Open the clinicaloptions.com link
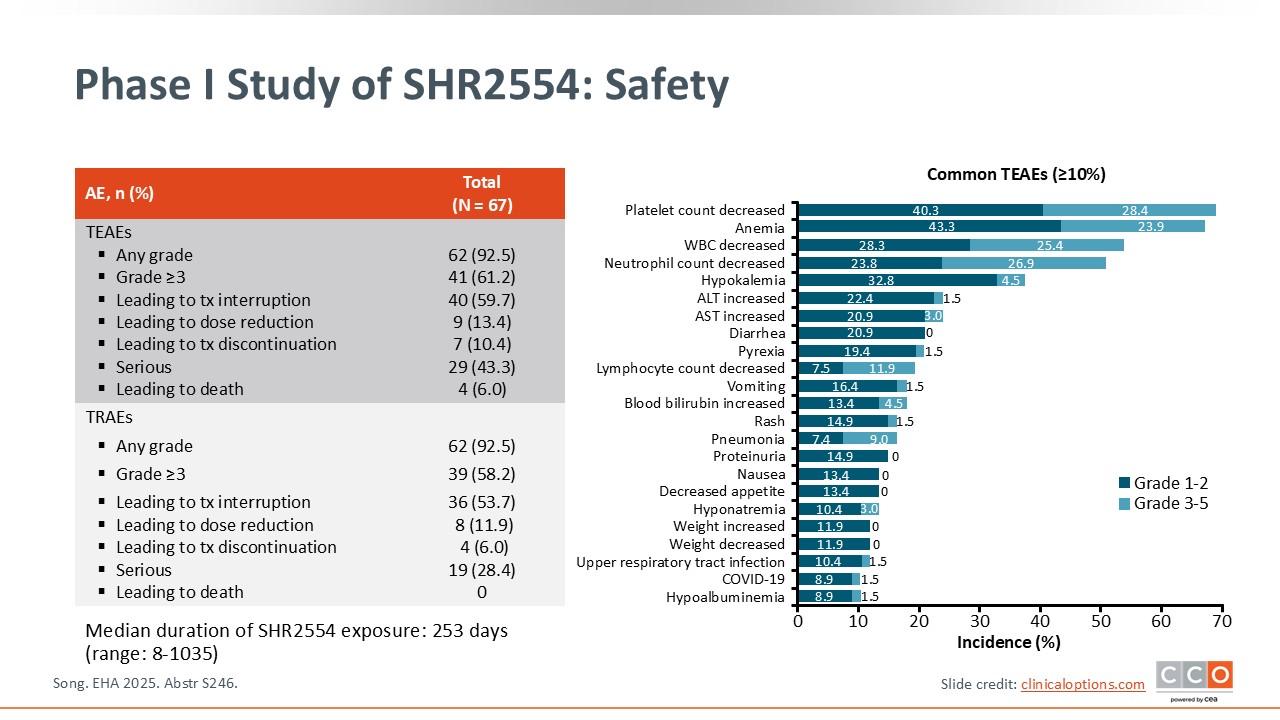The width and height of the screenshot is (1280, 720). click(1082, 684)
